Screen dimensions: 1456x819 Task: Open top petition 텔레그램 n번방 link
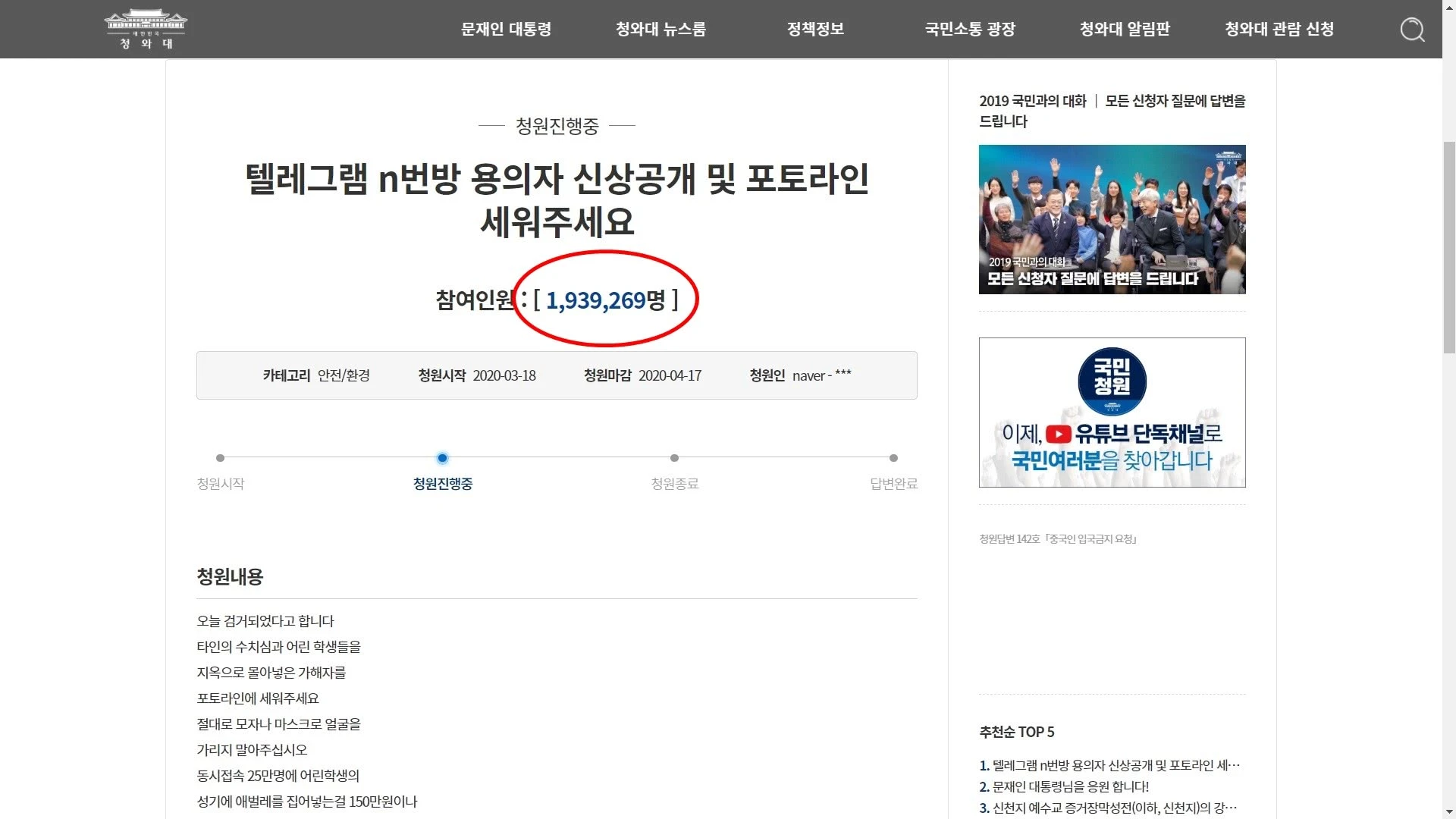[x=1109, y=765]
